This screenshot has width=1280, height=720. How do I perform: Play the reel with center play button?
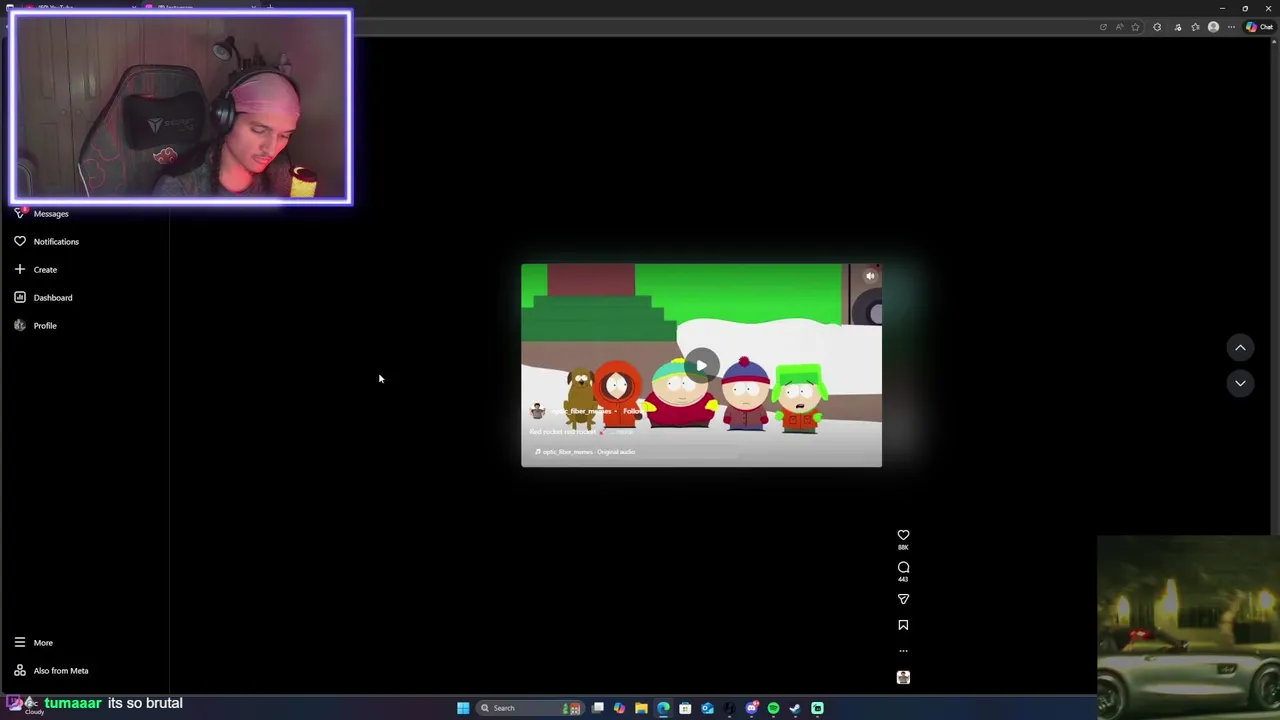[702, 365]
